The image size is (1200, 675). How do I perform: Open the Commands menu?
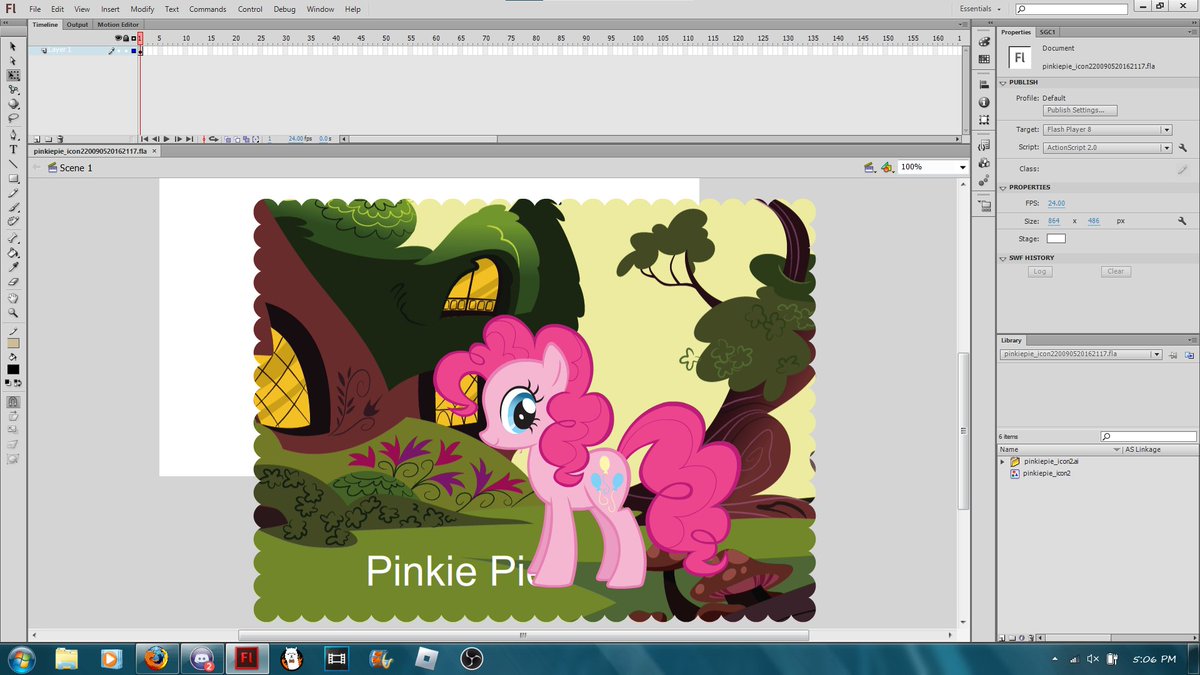click(x=208, y=9)
